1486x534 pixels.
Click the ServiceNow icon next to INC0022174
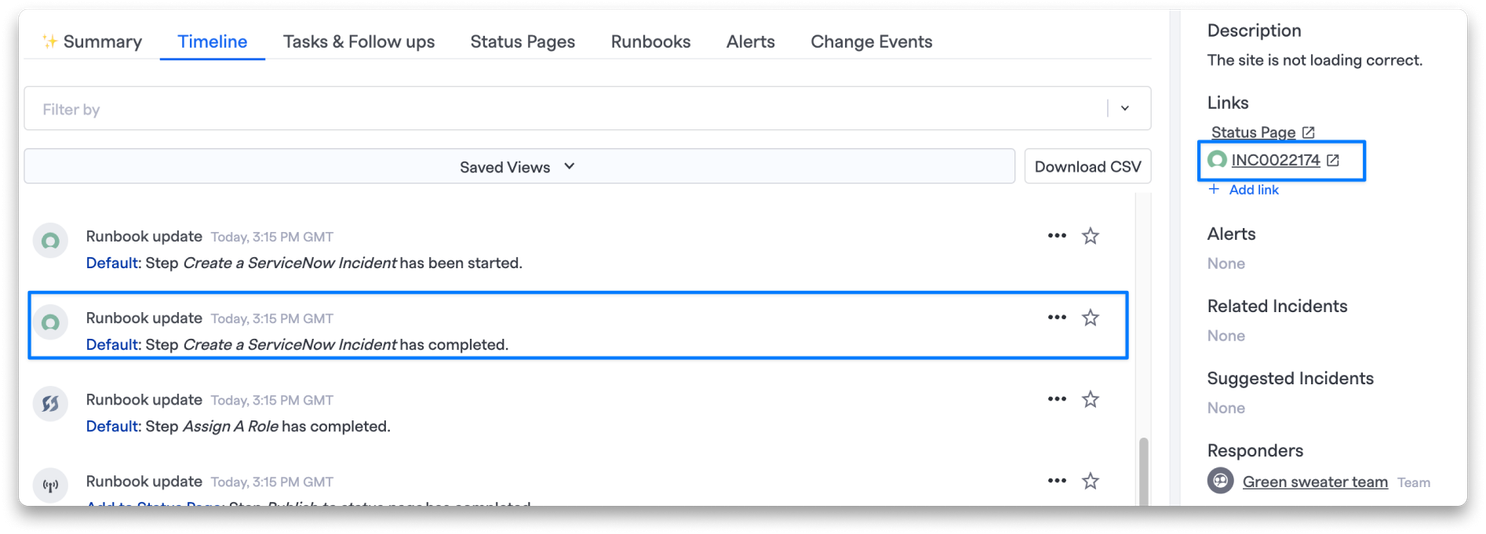point(1217,160)
